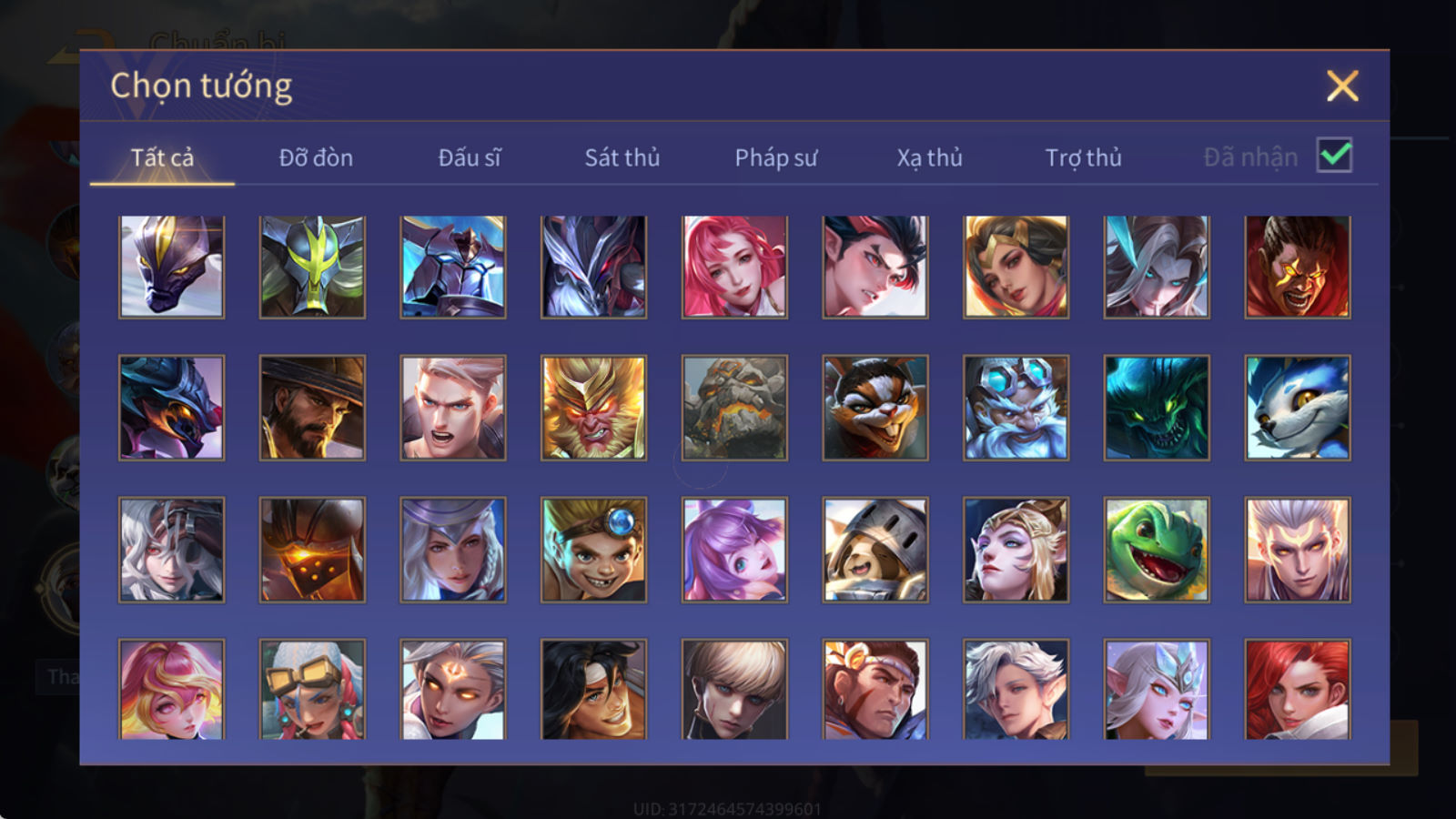Switch to the Xạ thủ tab
This screenshot has width=1456, height=819.
929,157
